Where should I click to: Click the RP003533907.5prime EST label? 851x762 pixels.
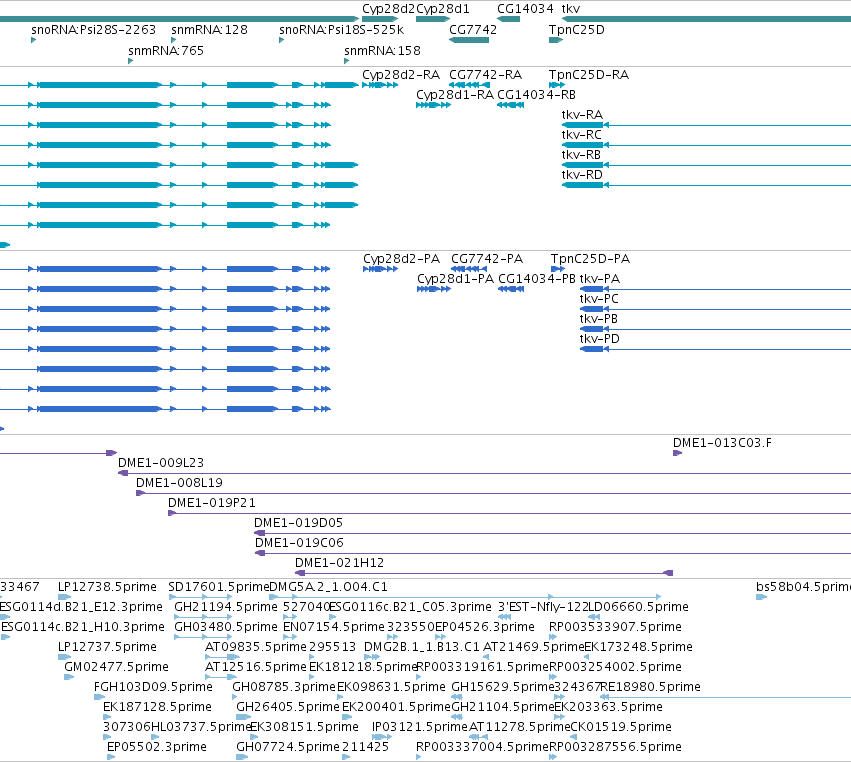coord(615,627)
